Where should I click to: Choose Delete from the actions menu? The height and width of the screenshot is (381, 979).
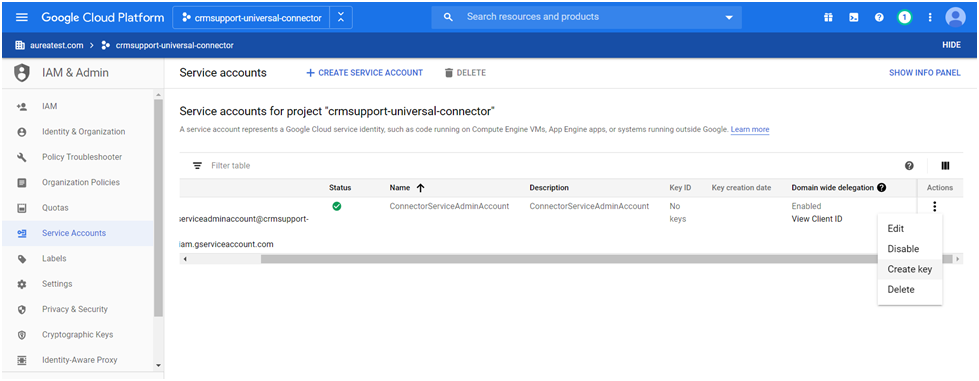point(910,289)
